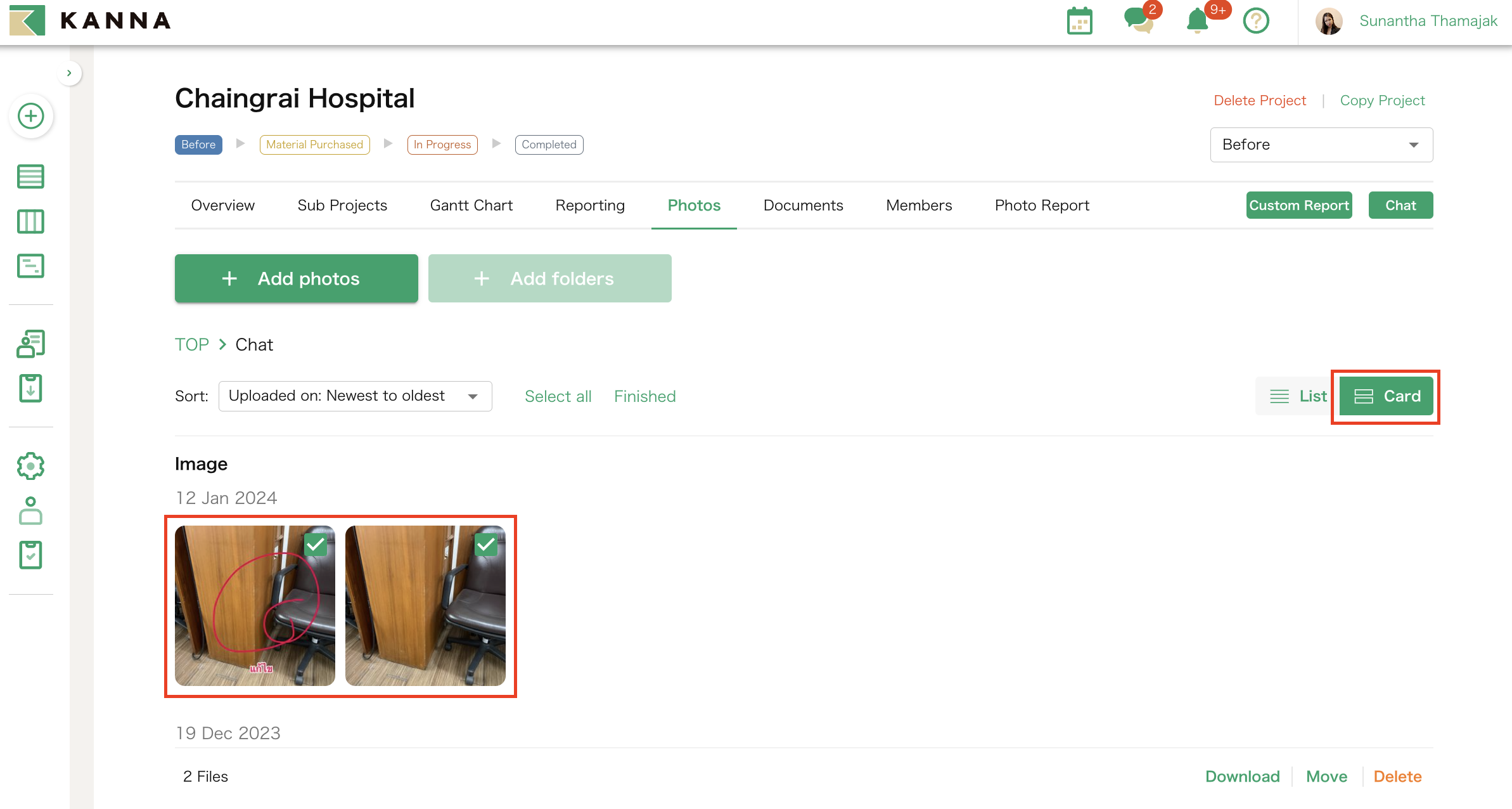Open the settings gear in sidebar

point(30,466)
